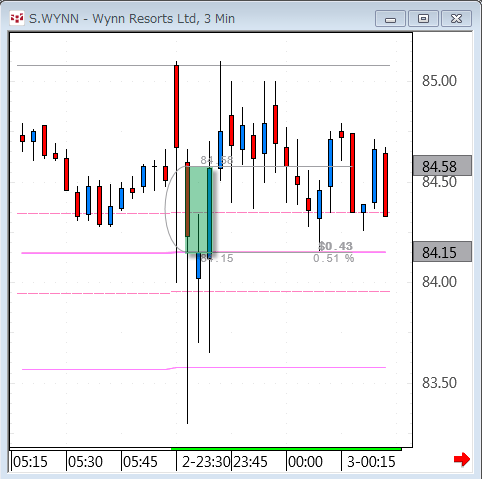
Task: Click the 05:45 time axis label
Action: click(140, 462)
